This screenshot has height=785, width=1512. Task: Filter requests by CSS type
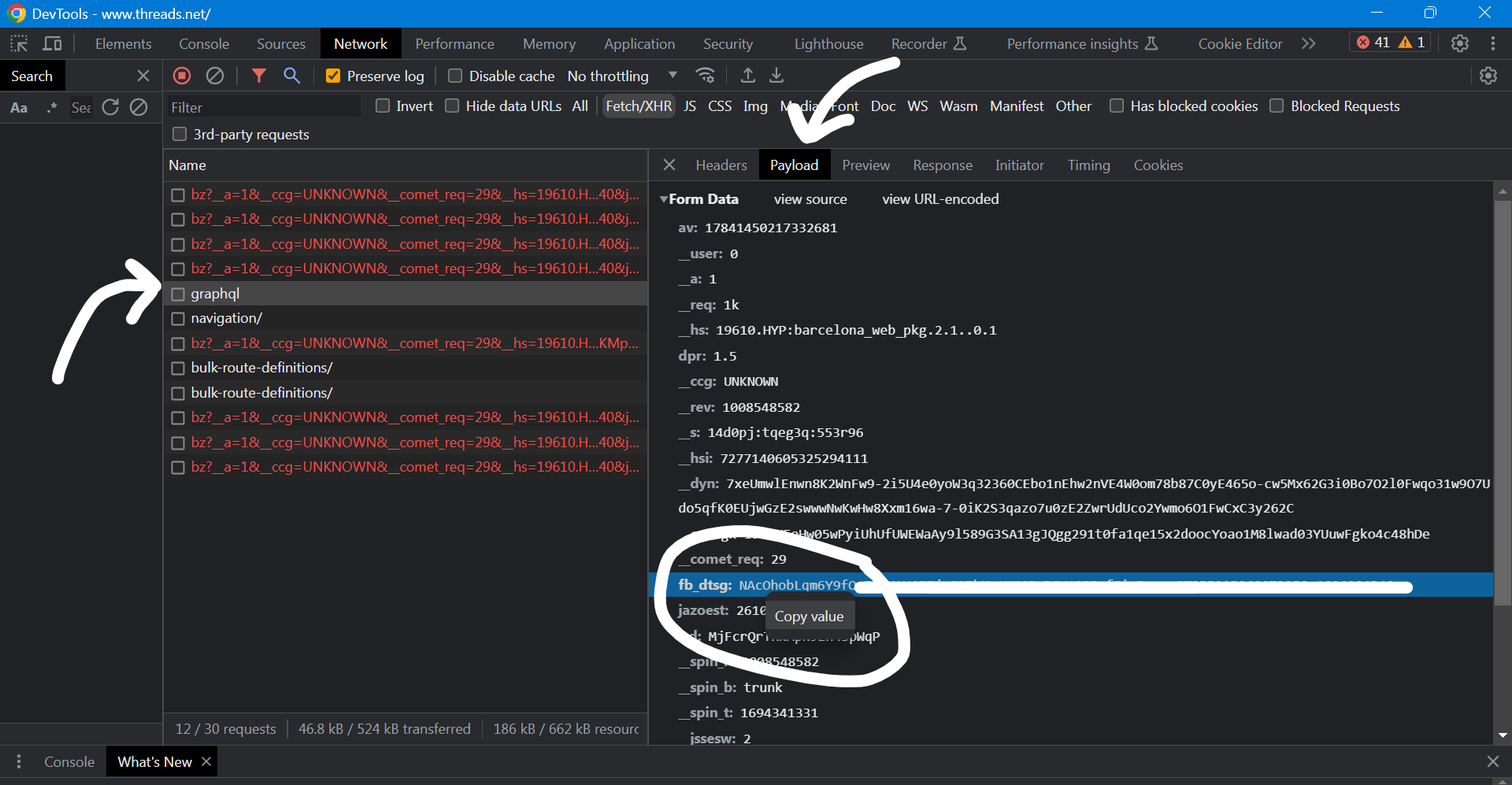click(x=720, y=106)
